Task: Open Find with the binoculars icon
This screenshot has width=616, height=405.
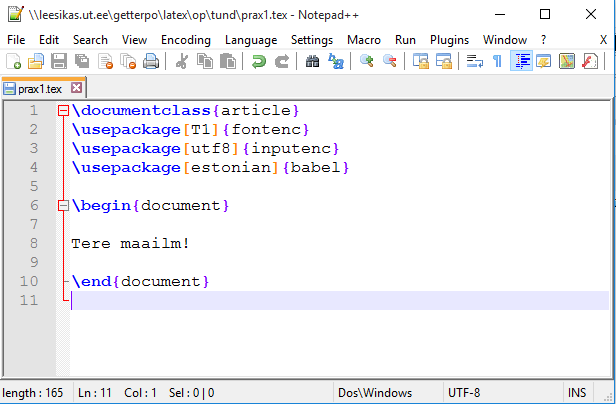Action: pos(313,62)
